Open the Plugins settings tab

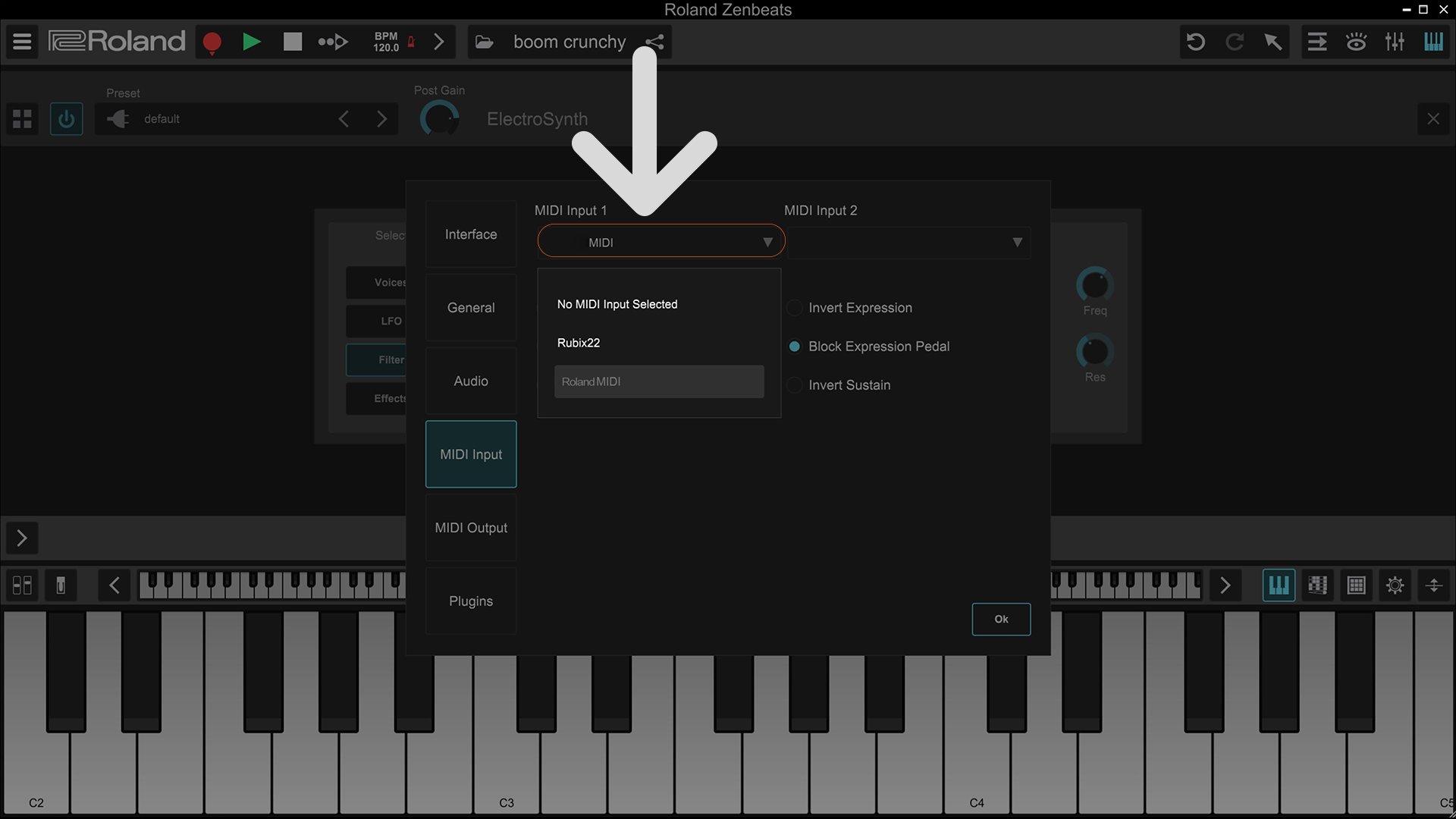click(x=471, y=601)
